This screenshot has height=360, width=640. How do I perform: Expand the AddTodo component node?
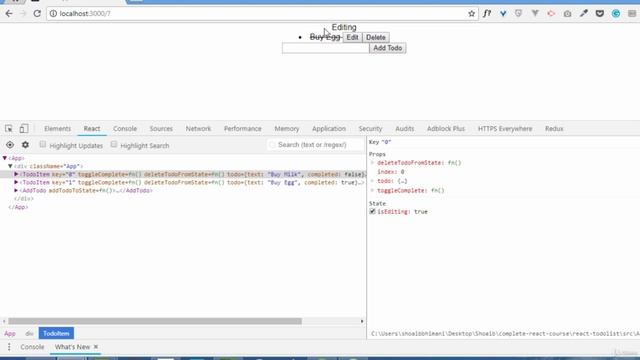click(x=16, y=191)
